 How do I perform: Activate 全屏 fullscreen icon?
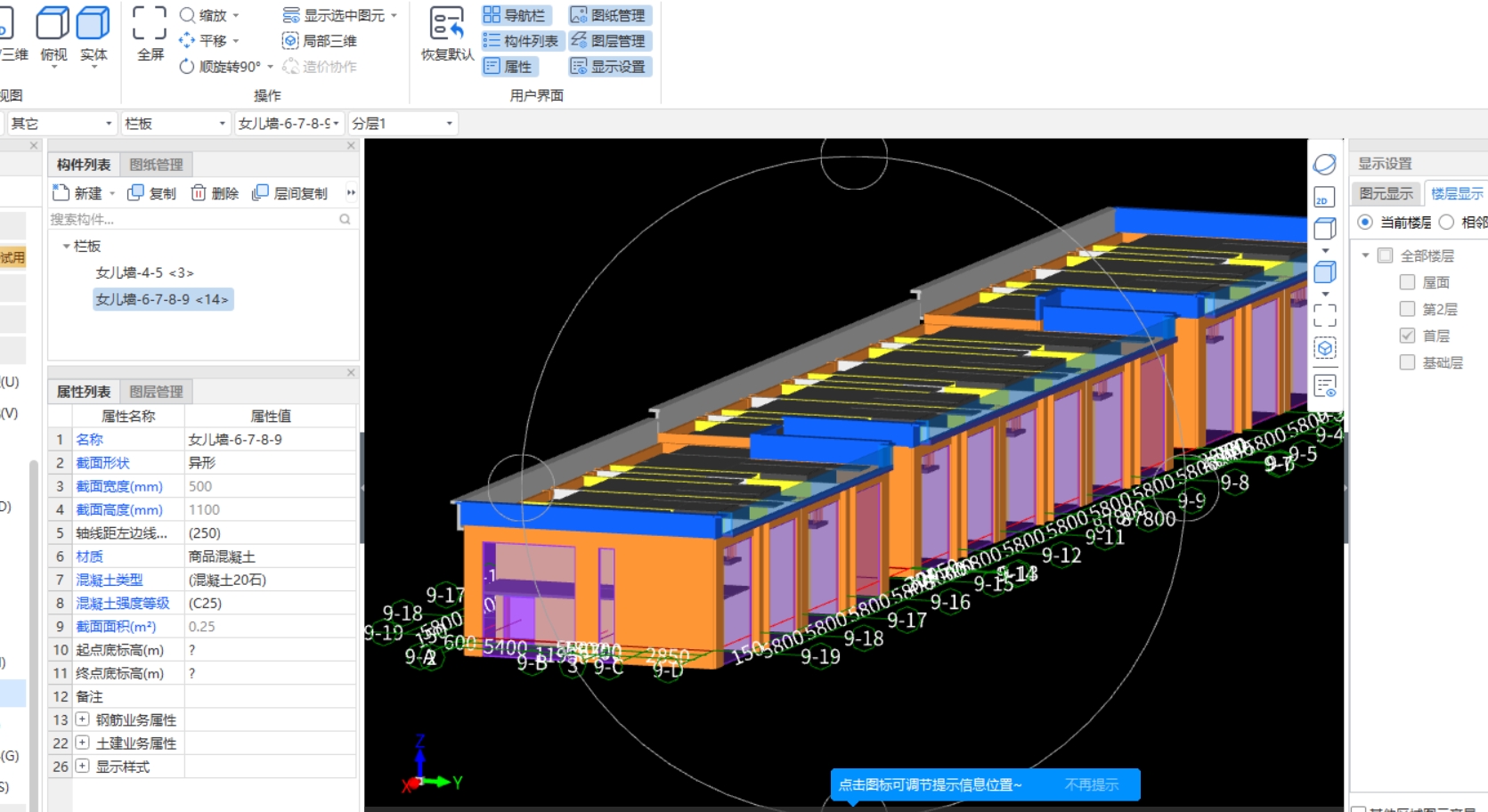pos(150,23)
